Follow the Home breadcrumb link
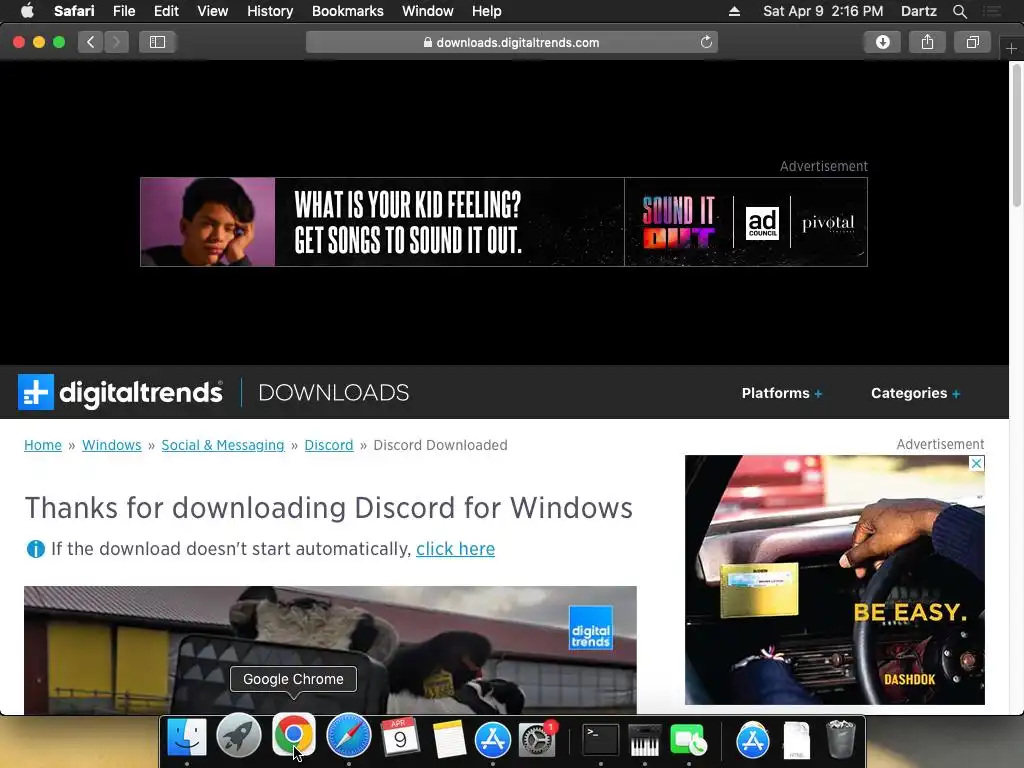Image resolution: width=1024 pixels, height=768 pixels. pyautogui.click(x=42, y=445)
